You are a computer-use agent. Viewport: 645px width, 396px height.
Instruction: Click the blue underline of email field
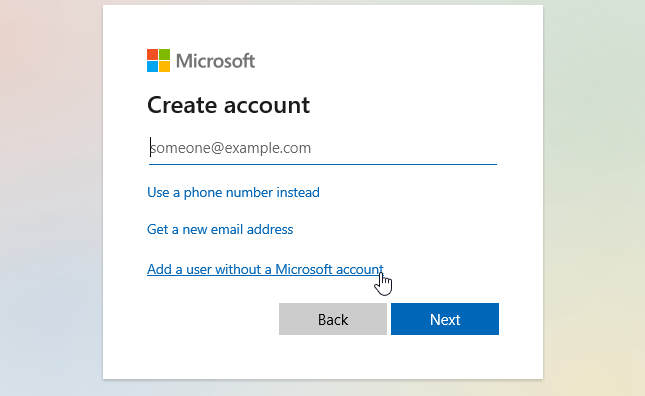(x=323, y=164)
